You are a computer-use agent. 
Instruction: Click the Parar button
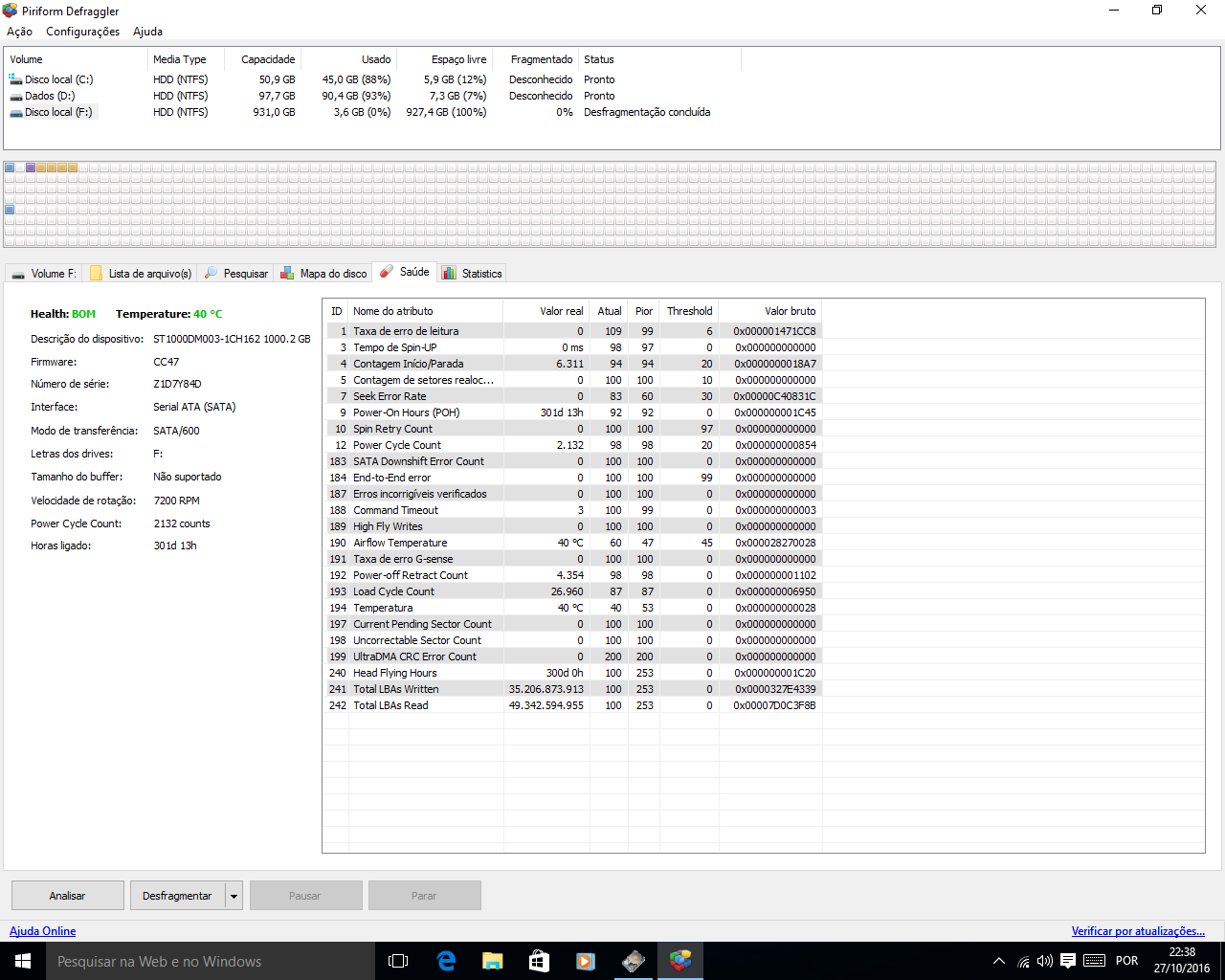pyautogui.click(x=424, y=896)
